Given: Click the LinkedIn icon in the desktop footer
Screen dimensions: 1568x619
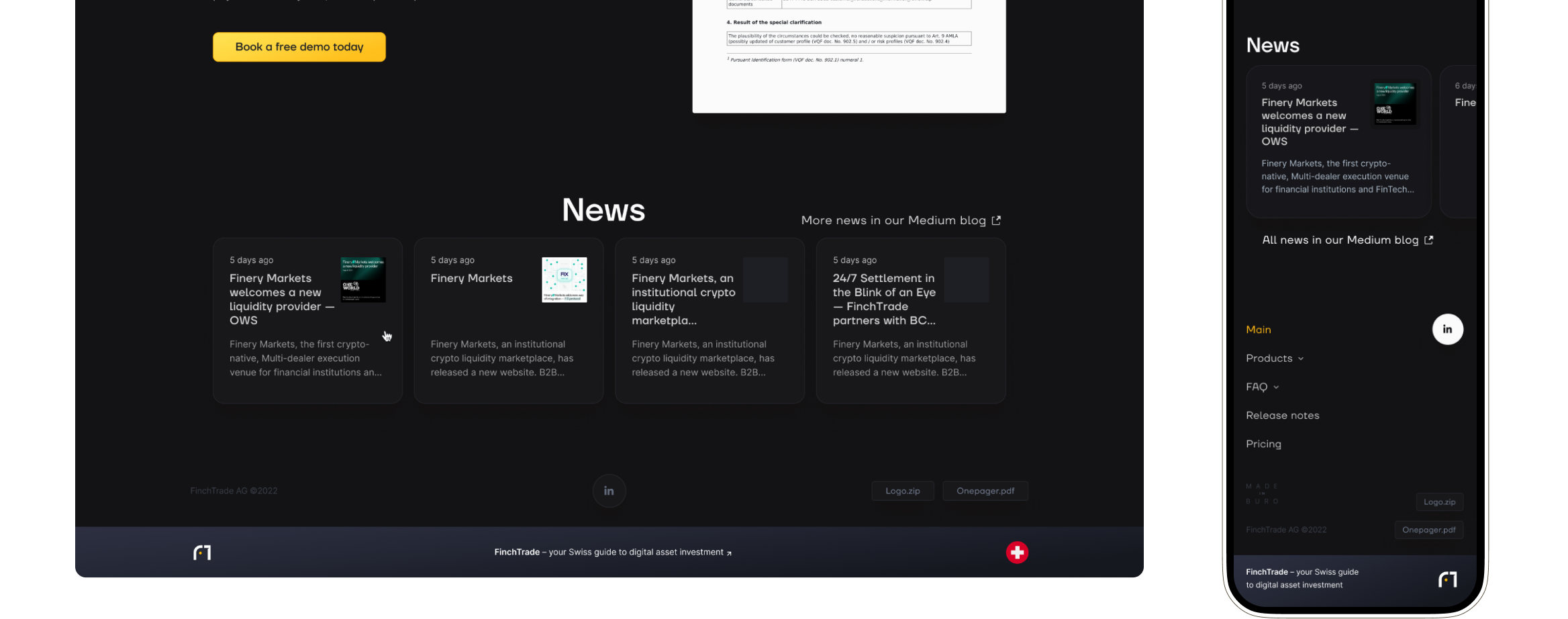Looking at the screenshot, I should pyautogui.click(x=609, y=491).
